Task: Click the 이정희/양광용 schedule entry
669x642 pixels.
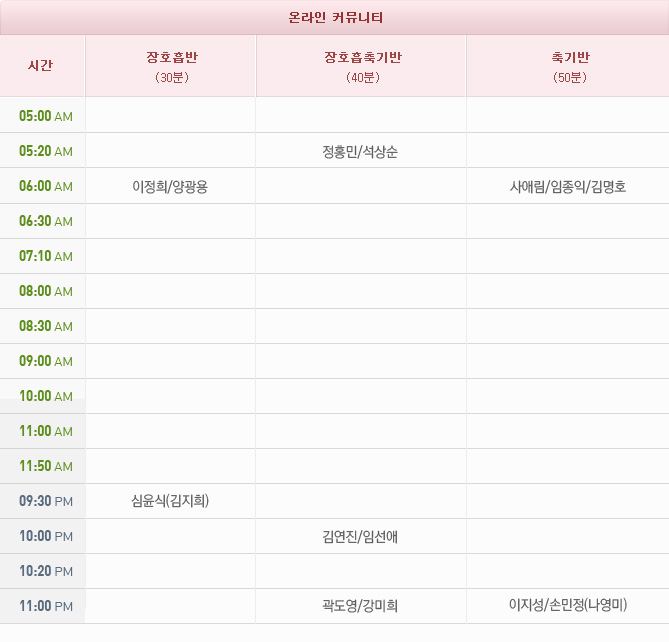Action: (x=170, y=187)
